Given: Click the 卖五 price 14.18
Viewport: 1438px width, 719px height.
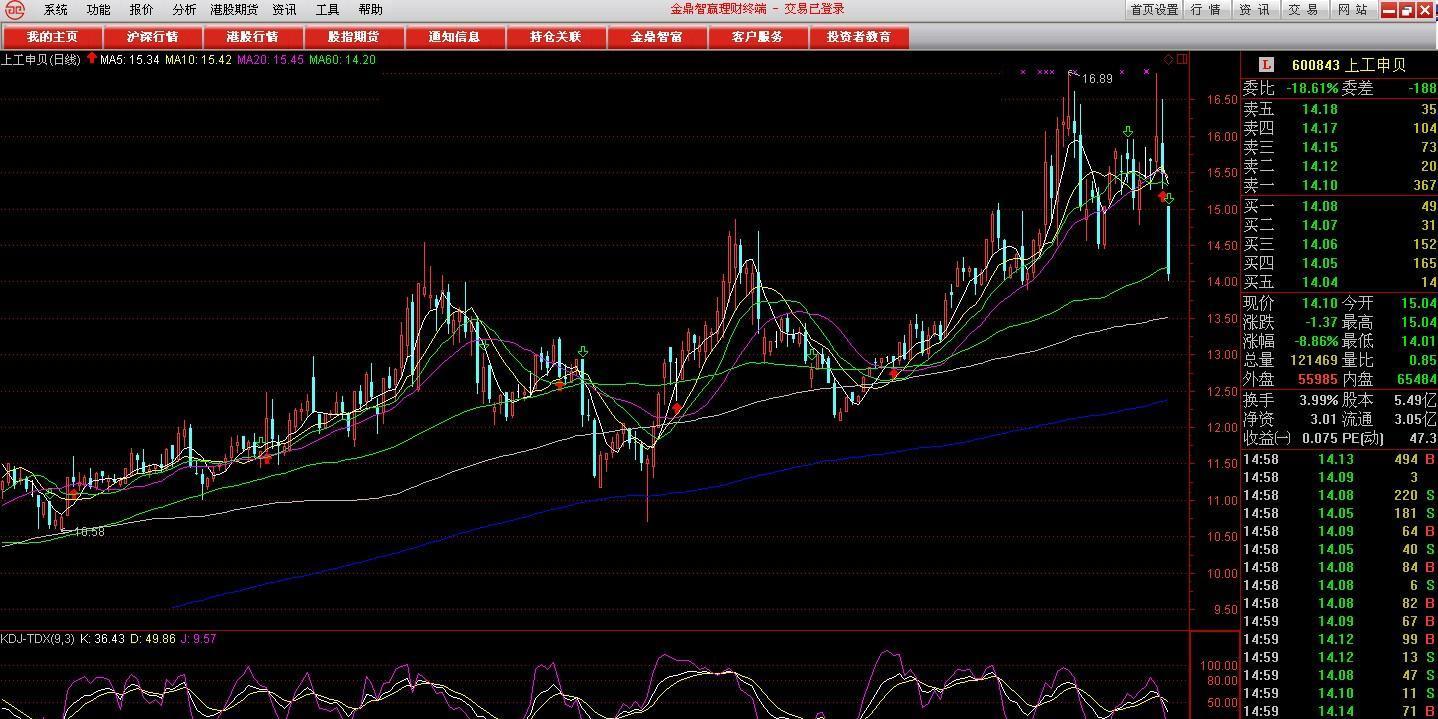Looking at the screenshot, I should click(x=1319, y=109).
